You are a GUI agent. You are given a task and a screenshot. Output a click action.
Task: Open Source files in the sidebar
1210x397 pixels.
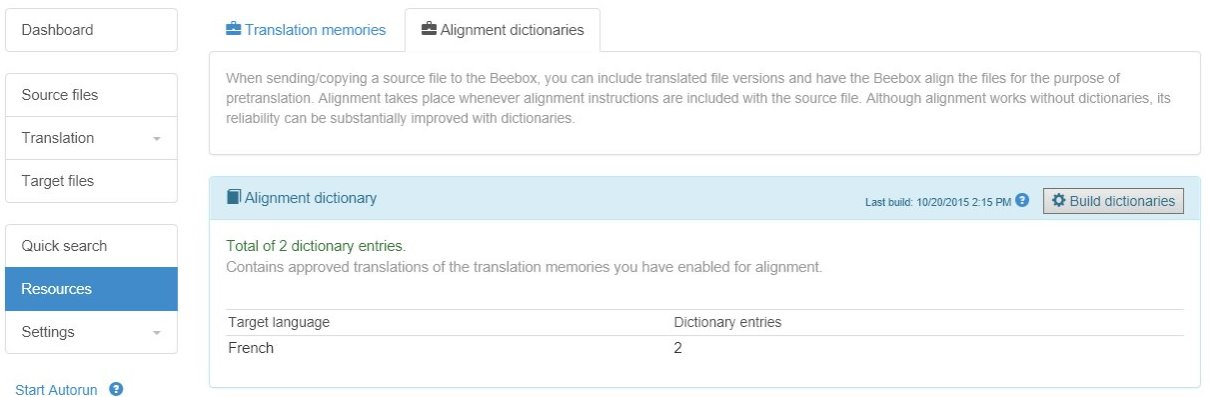pyautogui.click(x=92, y=95)
